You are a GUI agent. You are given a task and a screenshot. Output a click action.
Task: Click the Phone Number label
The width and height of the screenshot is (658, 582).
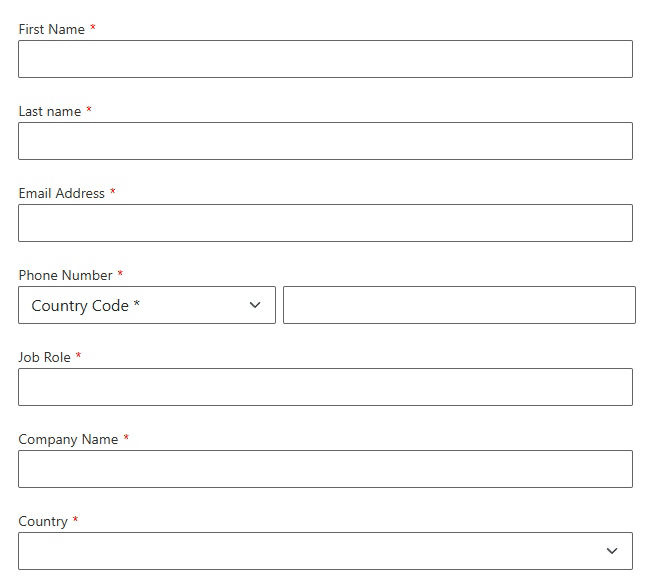tap(65, 276)
